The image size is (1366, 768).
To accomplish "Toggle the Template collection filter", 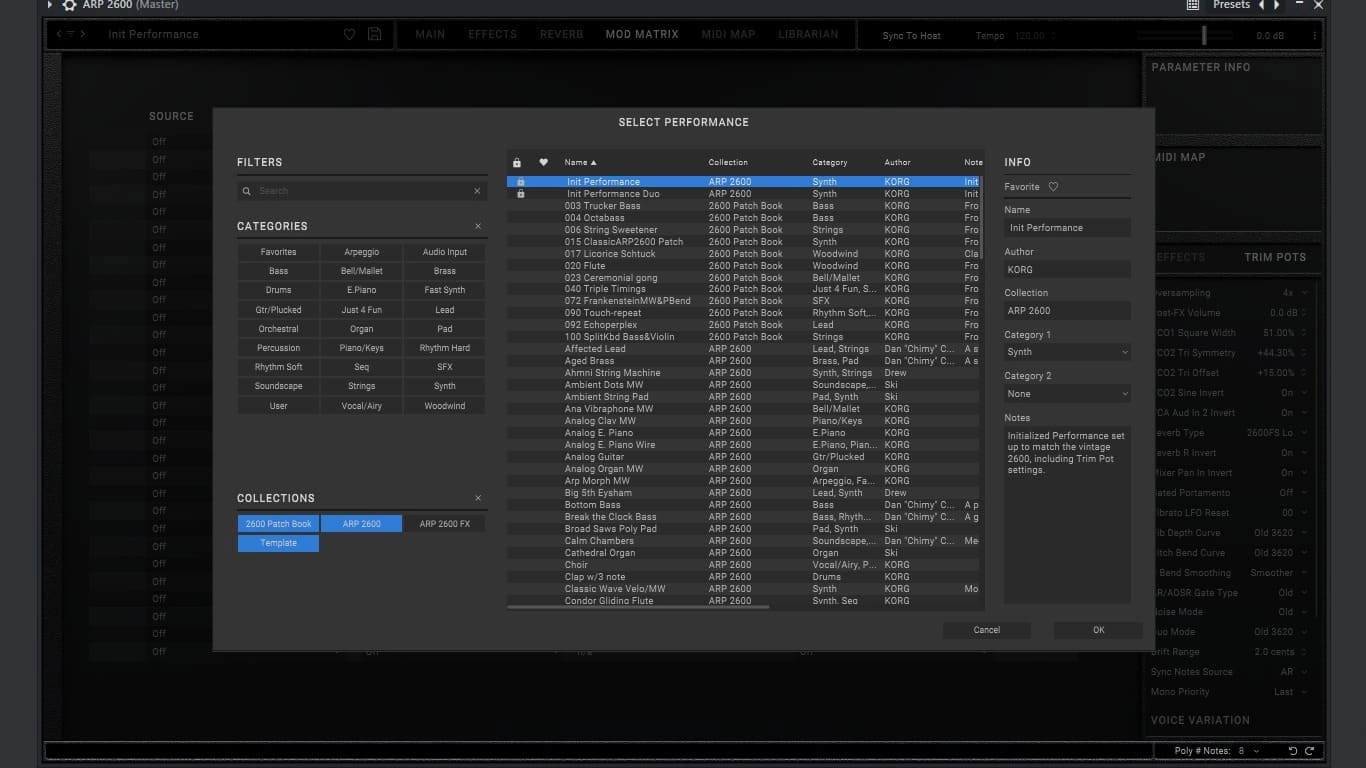I will point(278,543).
